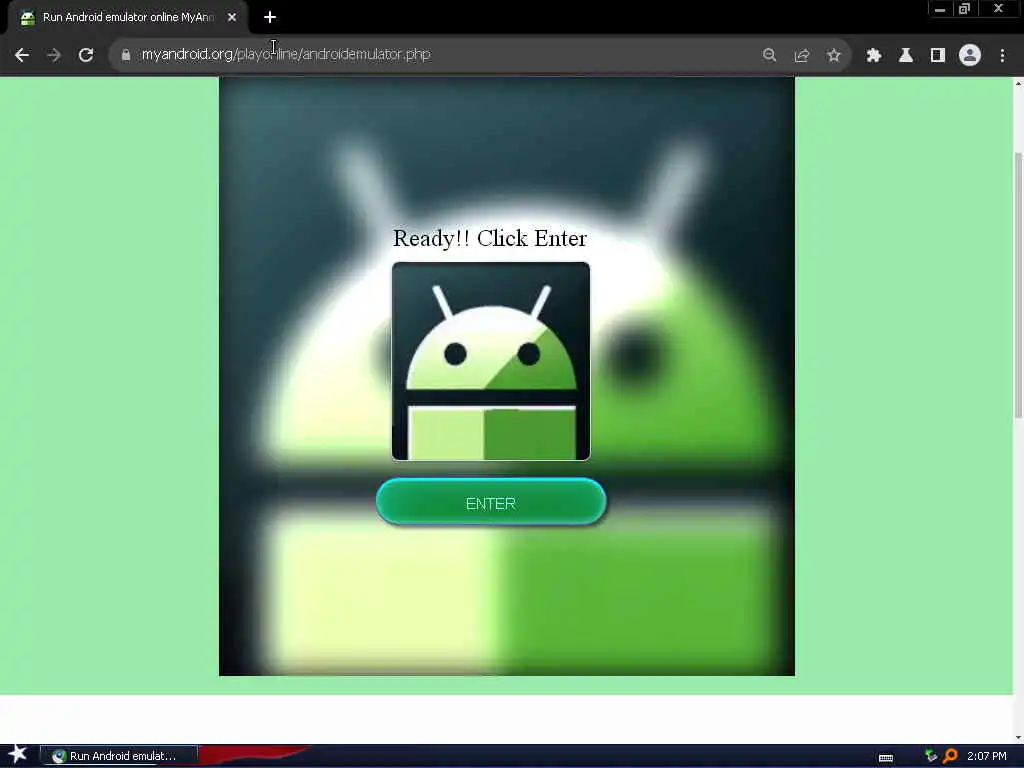Restore down the browser window
Image resolution: width=1024 pixels, height=768 pixels.
pos(965,9)
